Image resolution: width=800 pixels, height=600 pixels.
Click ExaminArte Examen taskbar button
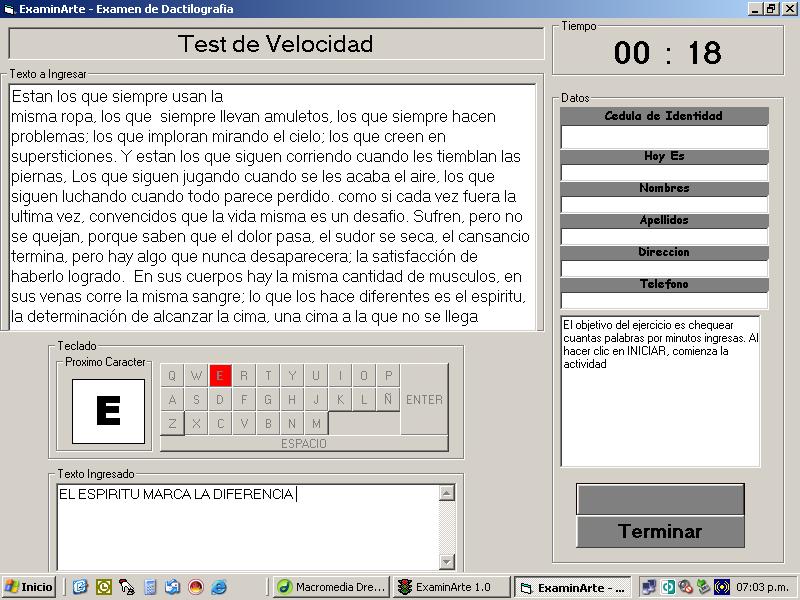coord(572,587)
